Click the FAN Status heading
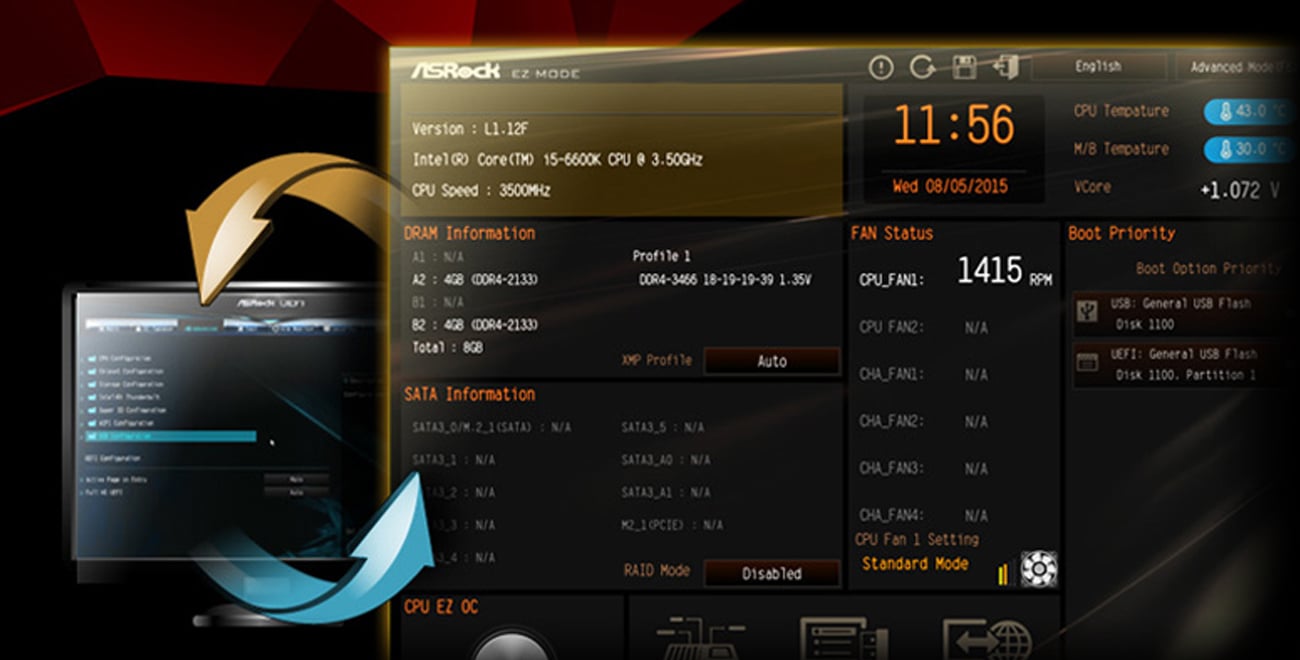 point(892,233)
